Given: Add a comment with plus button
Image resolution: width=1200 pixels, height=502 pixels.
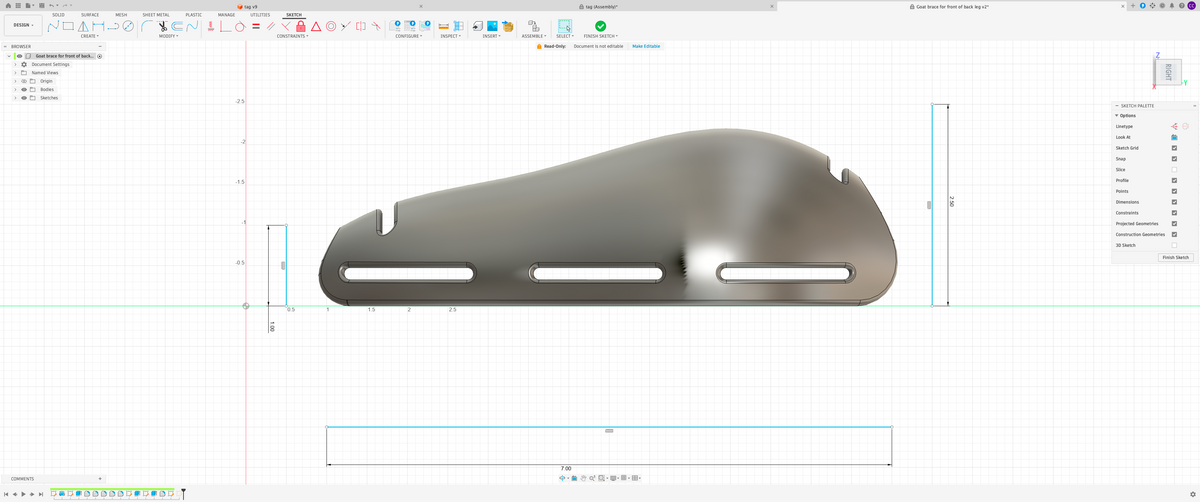Looking at the screenshot, I should tap(99, 479).
